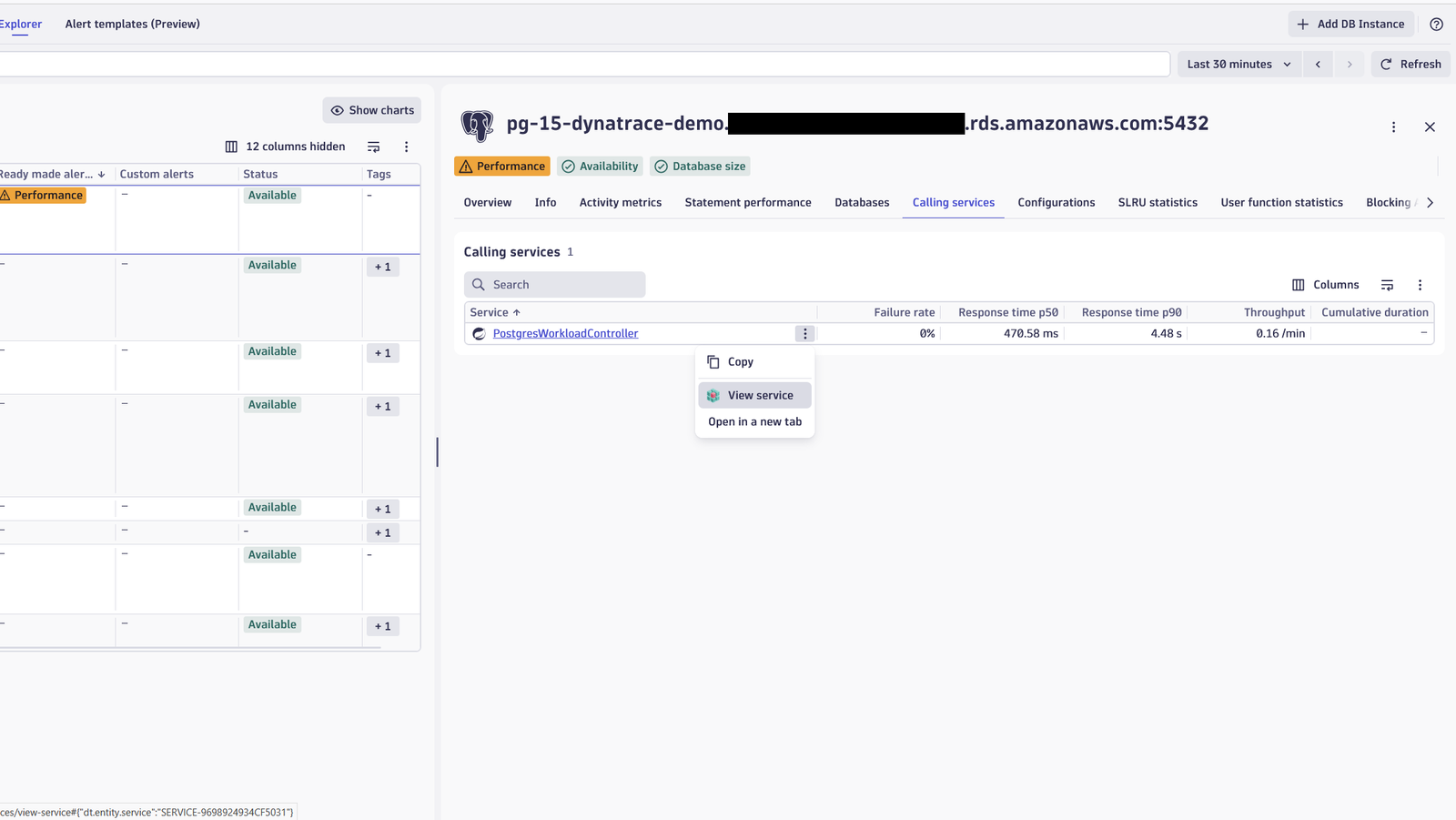Open the Blocking tab

point(1390,203)
